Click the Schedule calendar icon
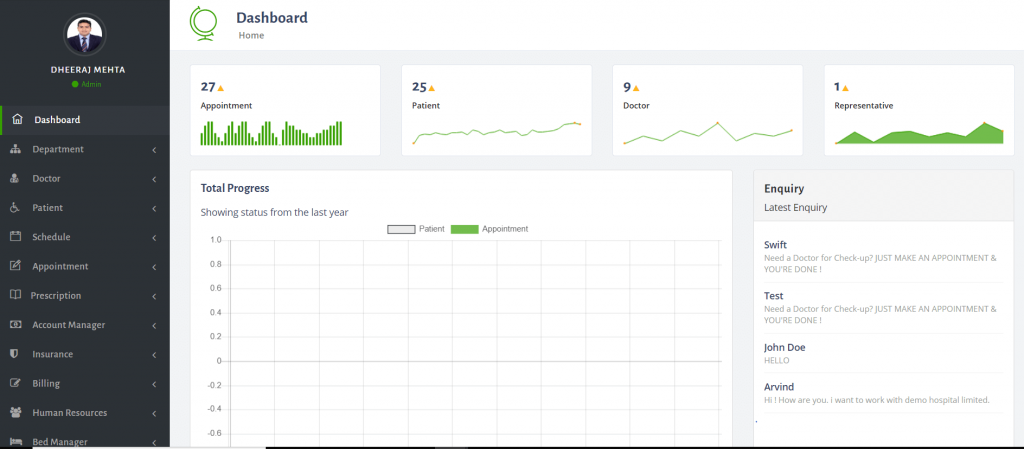1024x449 pixels. [x=16, y=237]
